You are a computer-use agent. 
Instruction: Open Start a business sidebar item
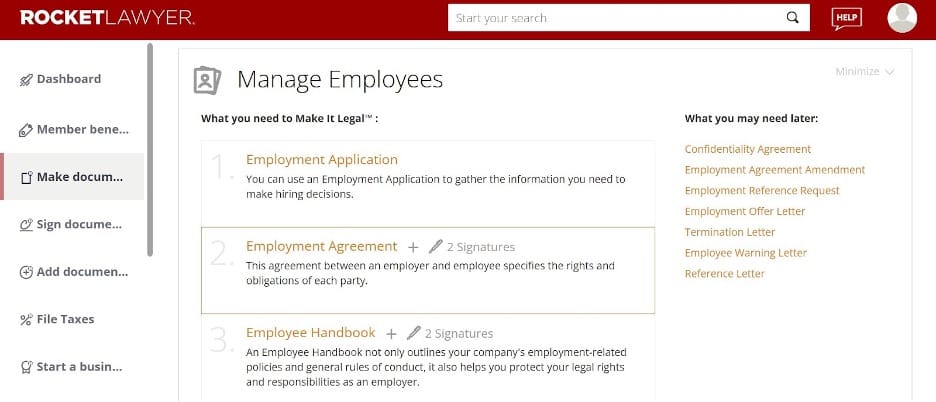click(79, 367)
